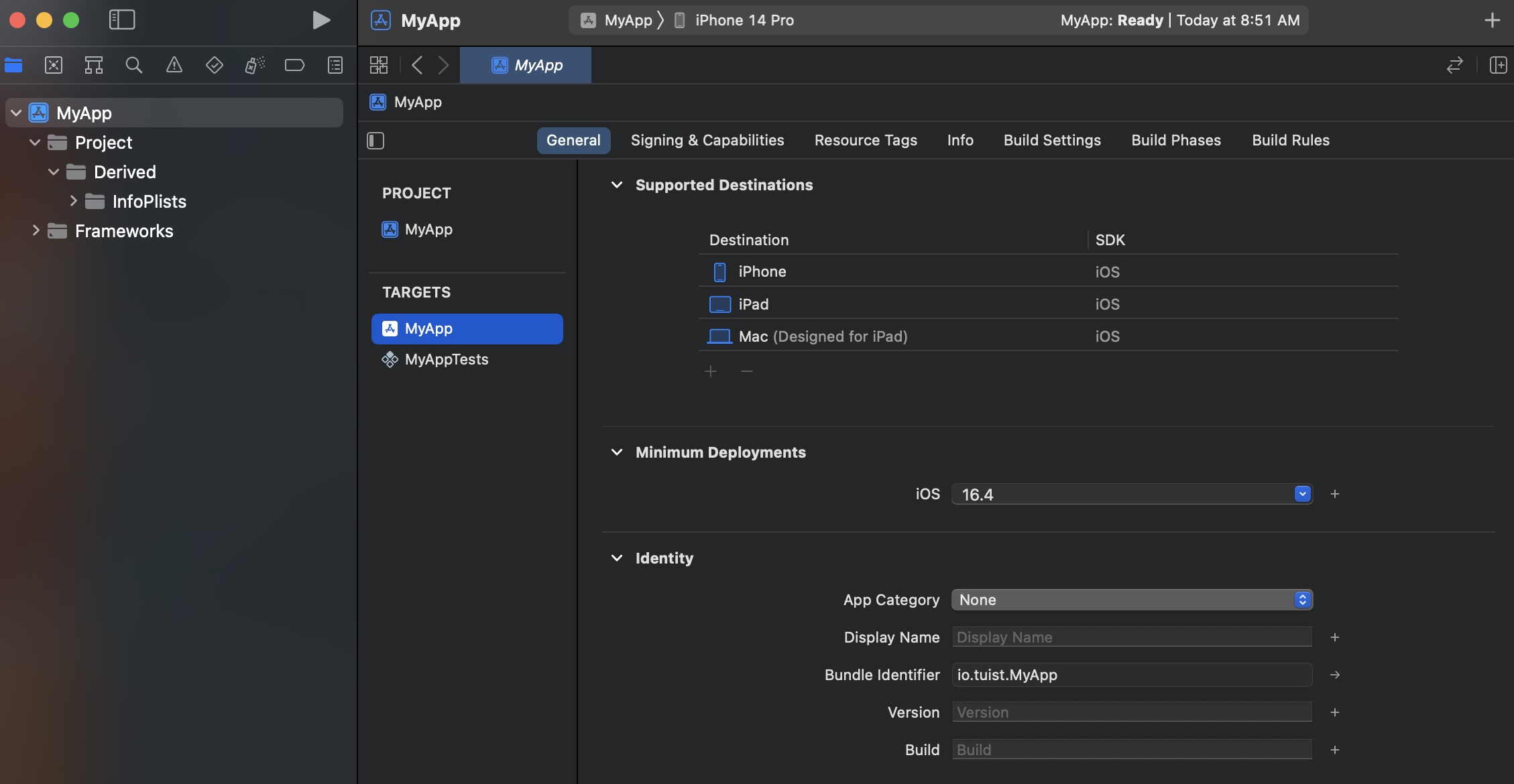Toggle the navigator sidebar visibility
The height and width of the screenshot is (784, 1514).
pos(122,20)
